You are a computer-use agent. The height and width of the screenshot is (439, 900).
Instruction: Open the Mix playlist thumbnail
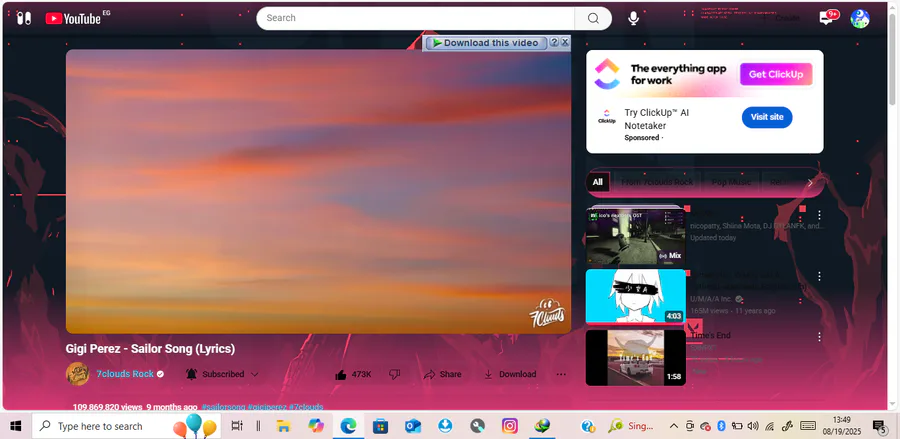click(635, 236)
